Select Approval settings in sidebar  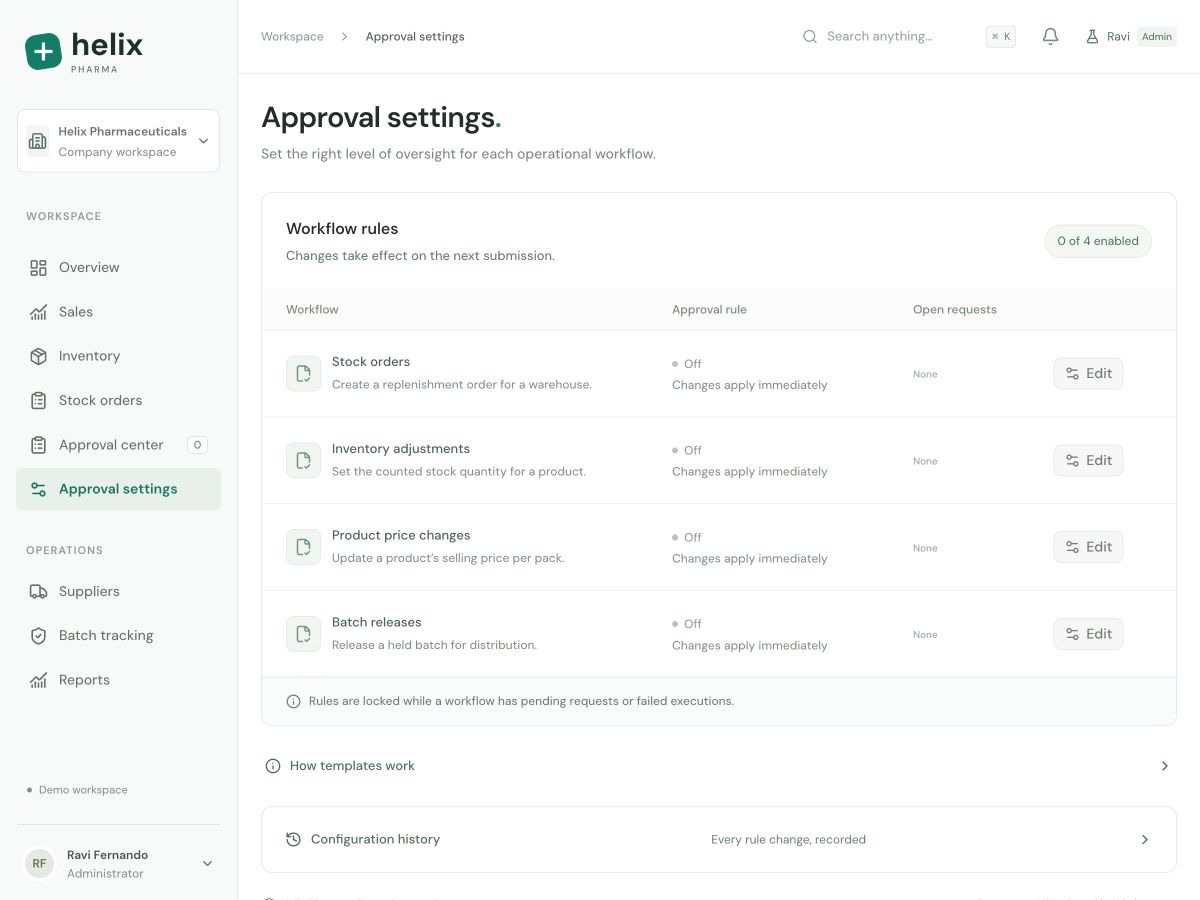118,489
